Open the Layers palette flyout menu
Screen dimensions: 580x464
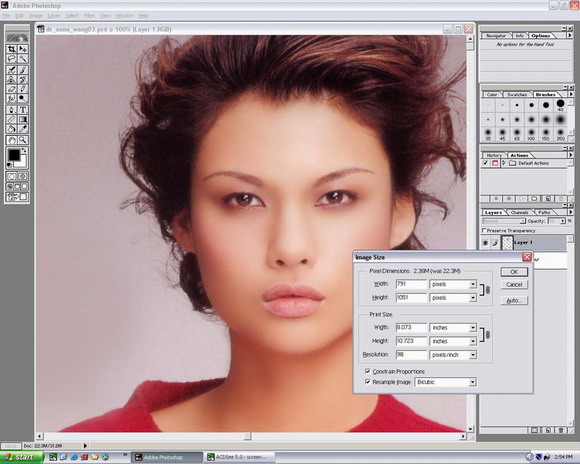click(x=570, y=212)
